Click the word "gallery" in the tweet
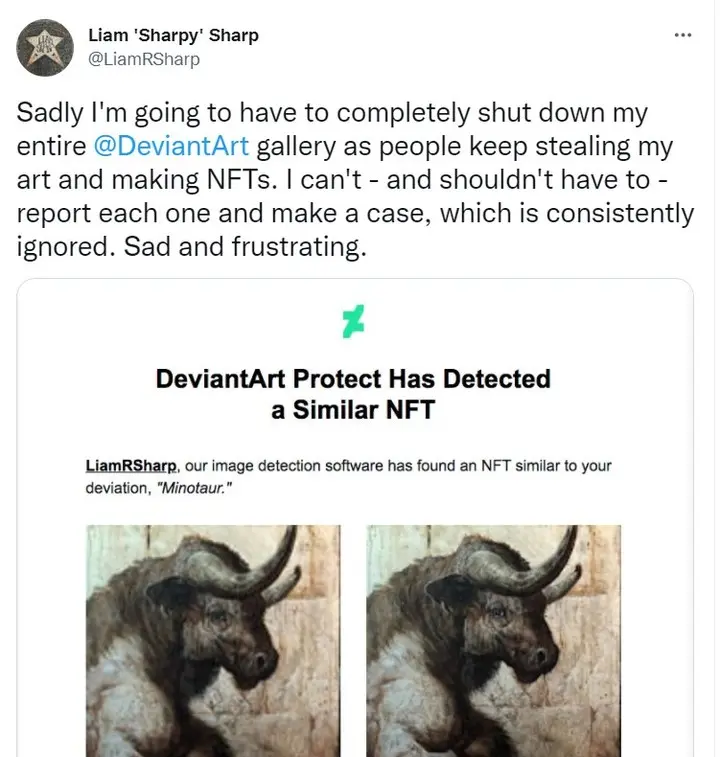This screenshot has width=720, height=757. click(292, 147)
